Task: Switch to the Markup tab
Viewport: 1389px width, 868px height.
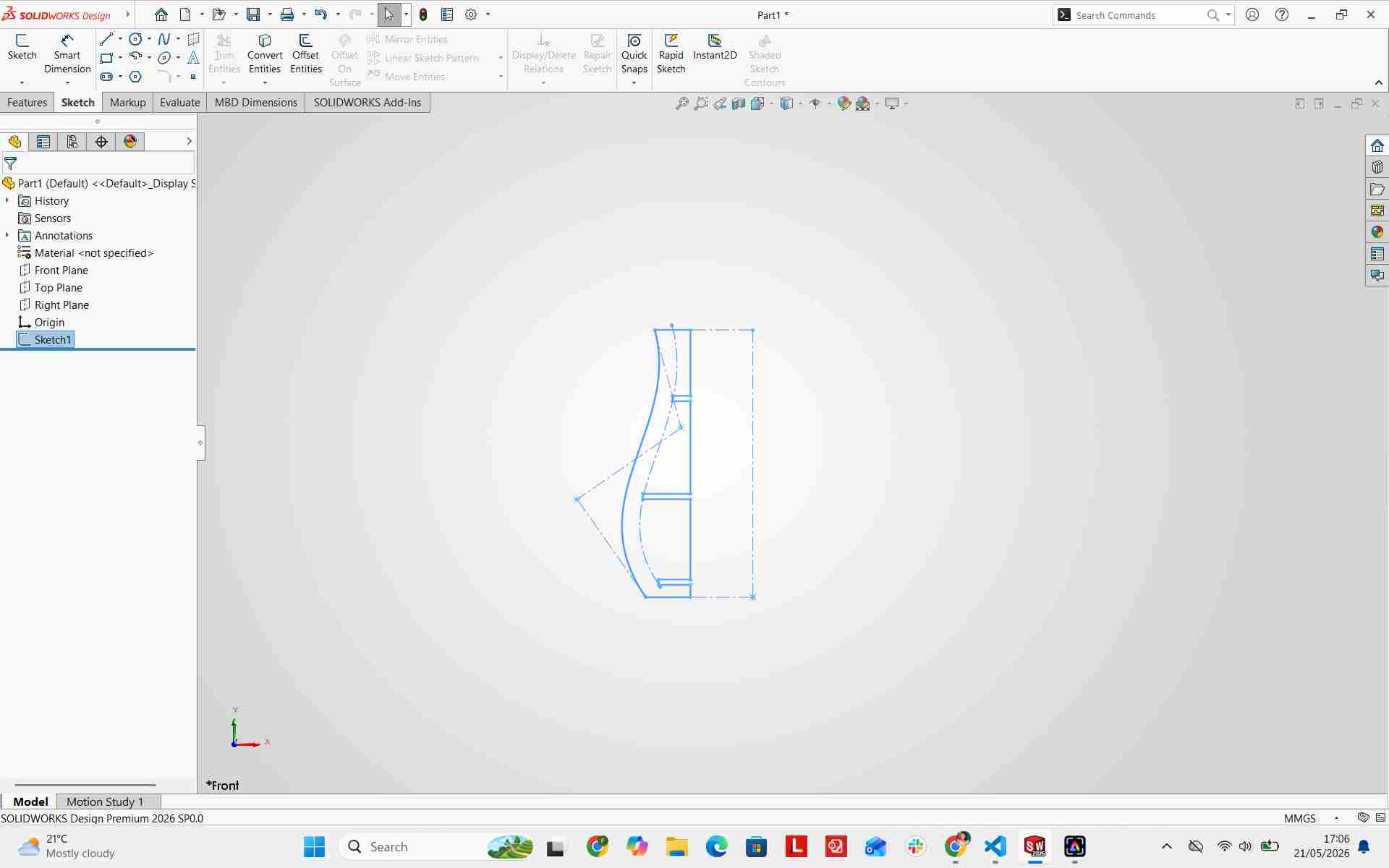Action: [128, 103]
